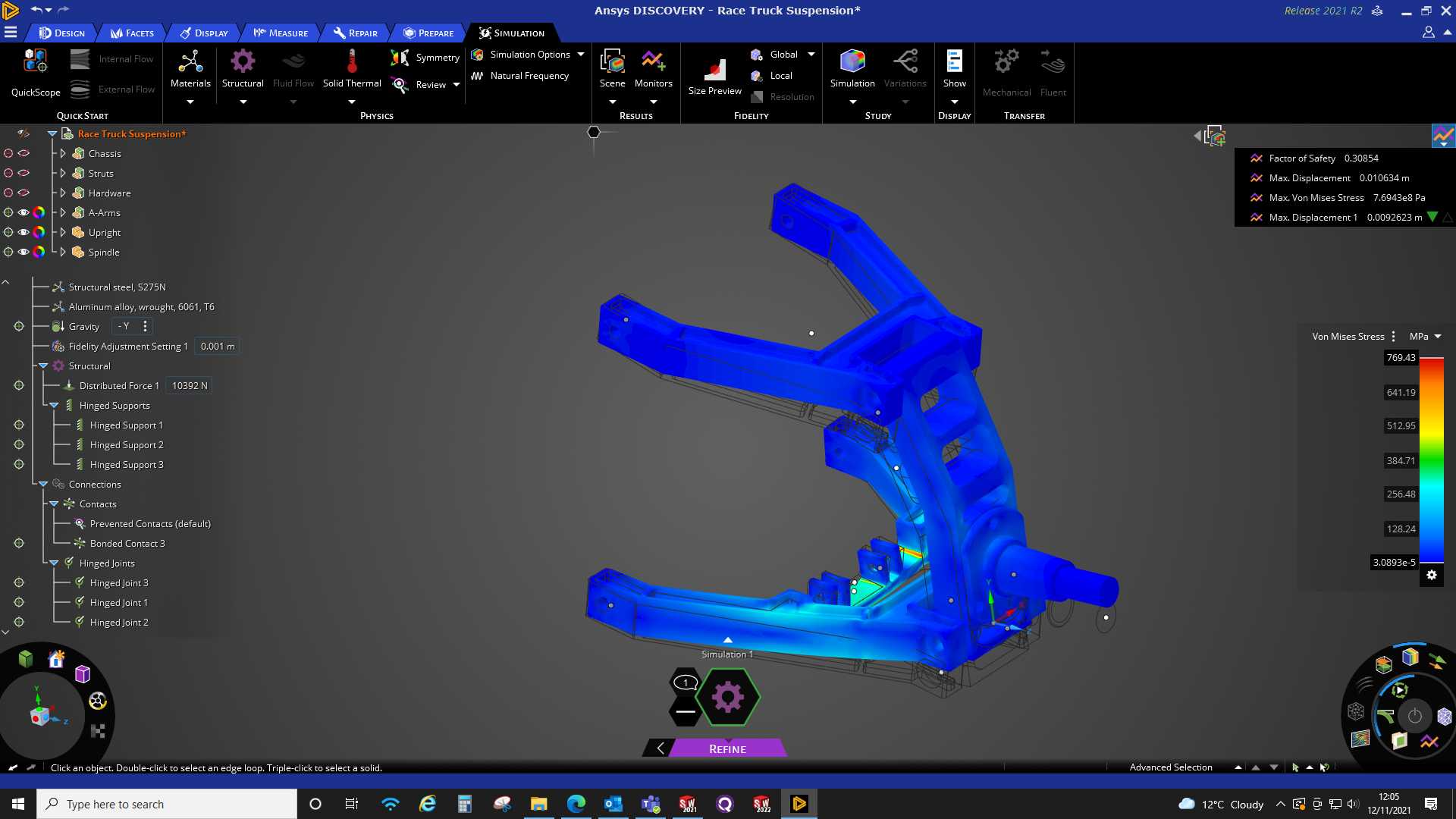This screenshot has height=819, width=1456.
Task: Click the color scale settings gear
Action: click(1432, 575)
